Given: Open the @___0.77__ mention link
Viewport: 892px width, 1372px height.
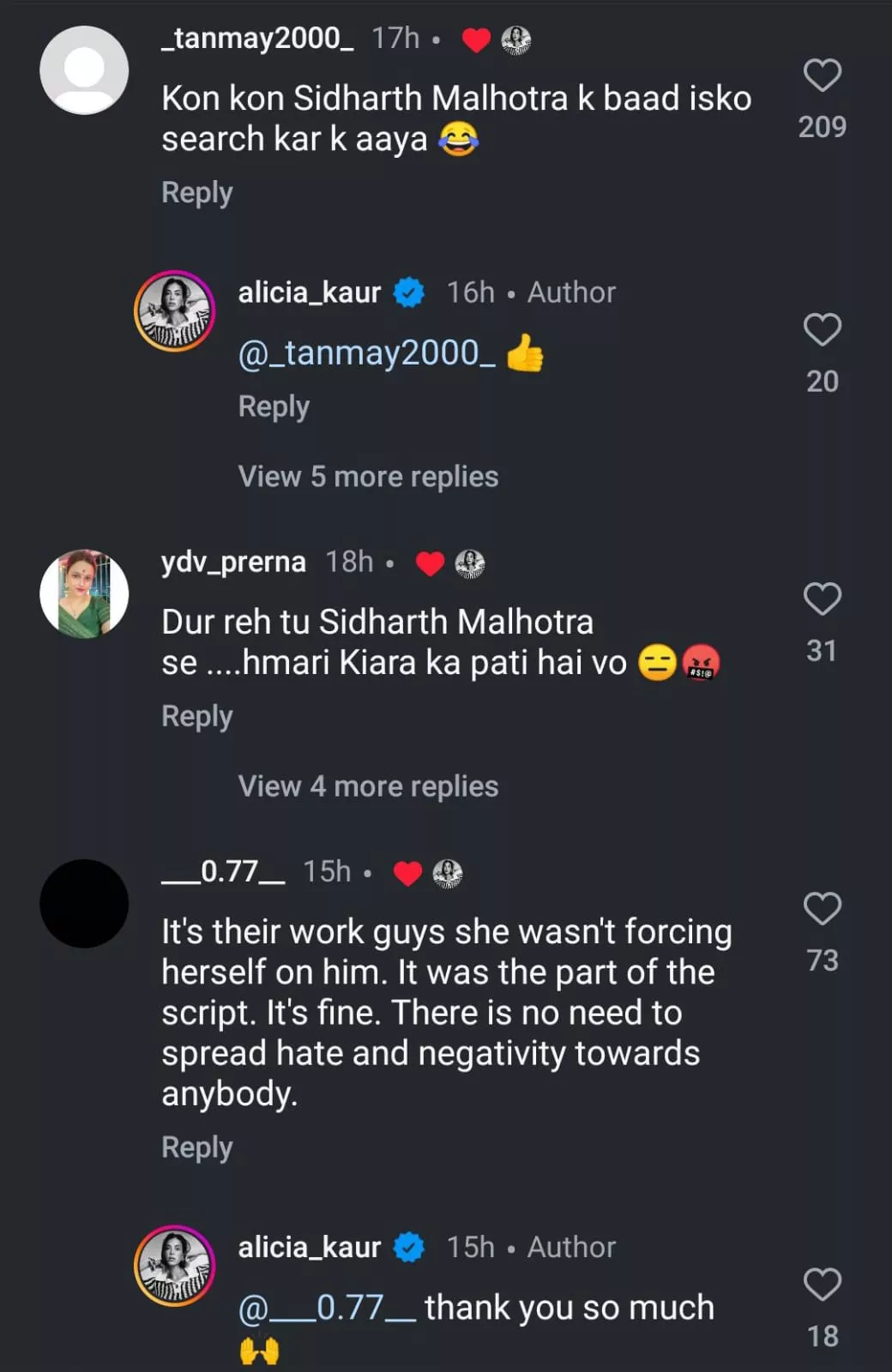Looking at the screenshot, I should tap(327, 1308).
